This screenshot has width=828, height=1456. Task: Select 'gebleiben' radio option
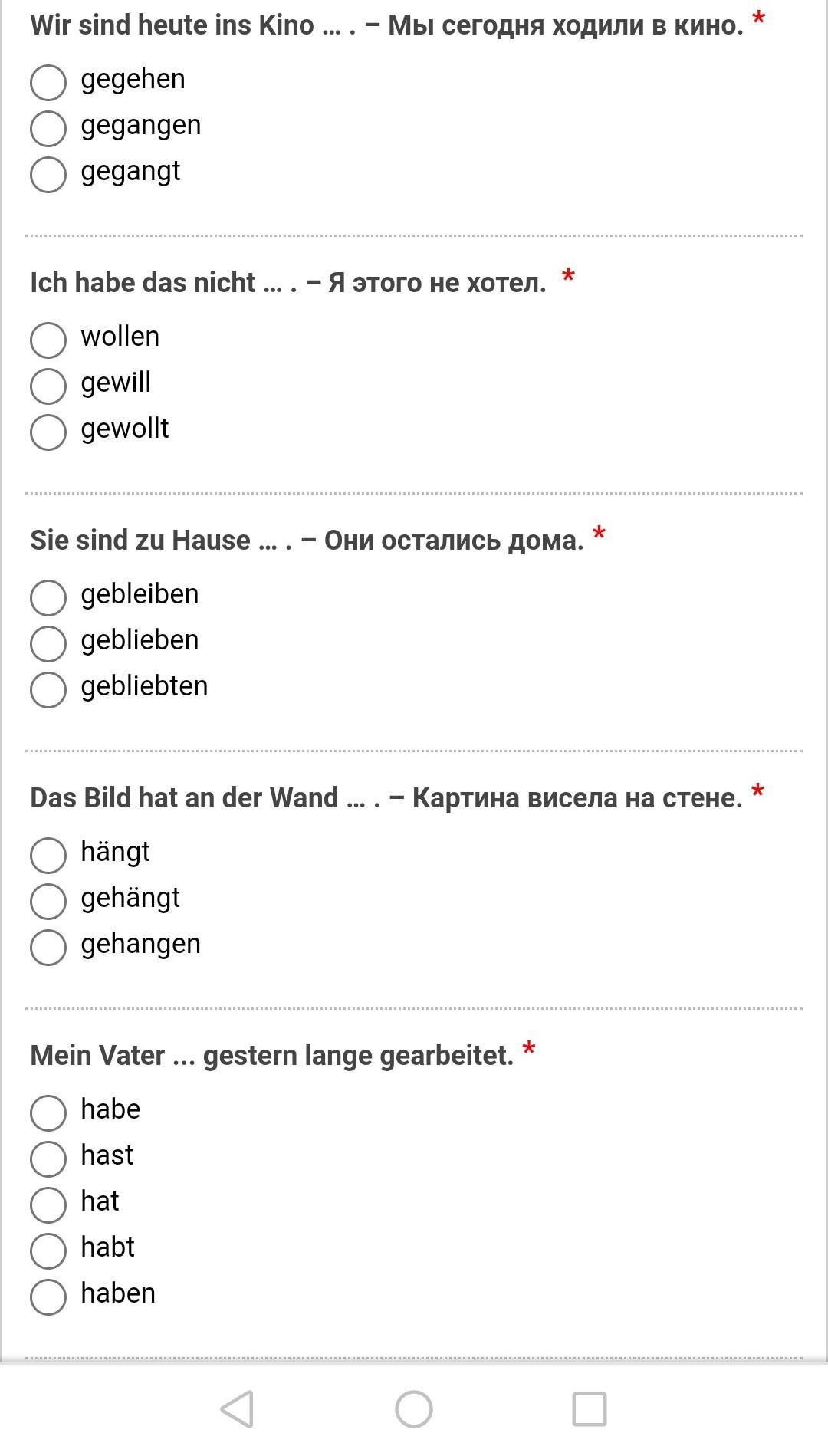48,597
